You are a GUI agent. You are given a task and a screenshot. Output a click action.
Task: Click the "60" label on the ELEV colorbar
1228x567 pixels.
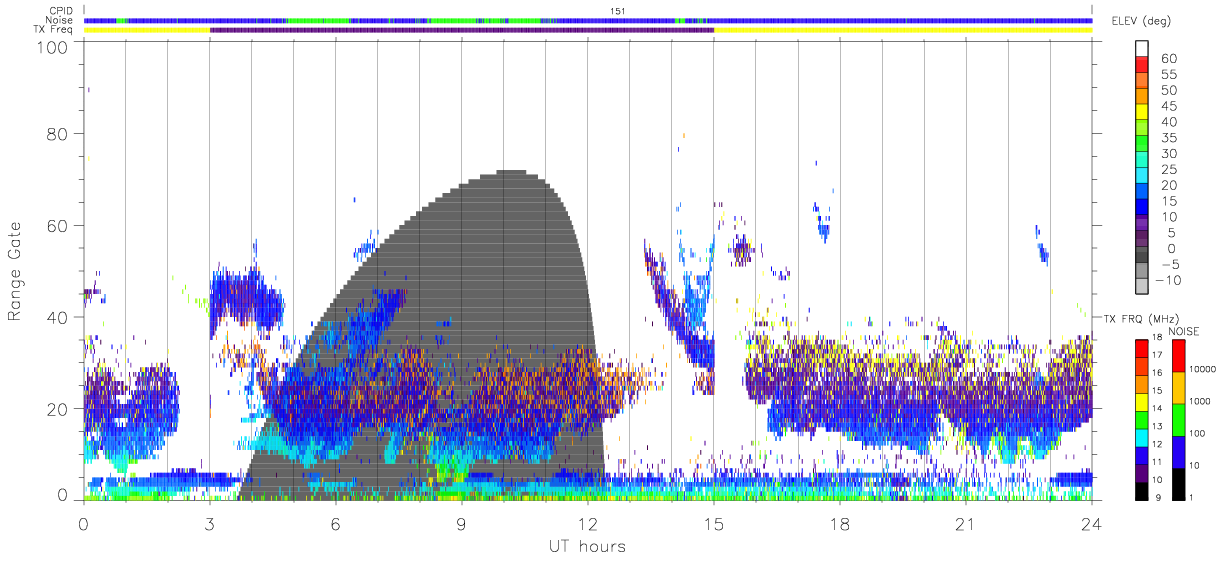click(1167, 58)
